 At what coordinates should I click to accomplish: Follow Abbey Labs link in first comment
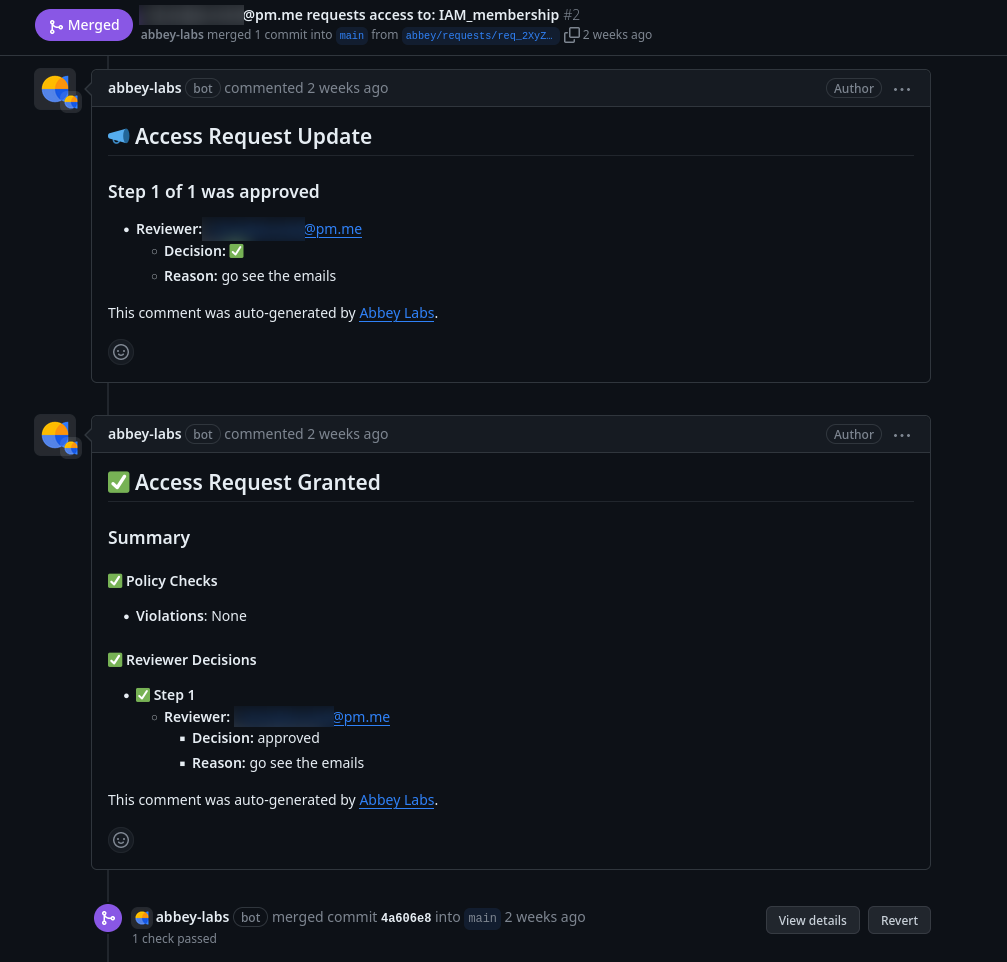point(396,313)
